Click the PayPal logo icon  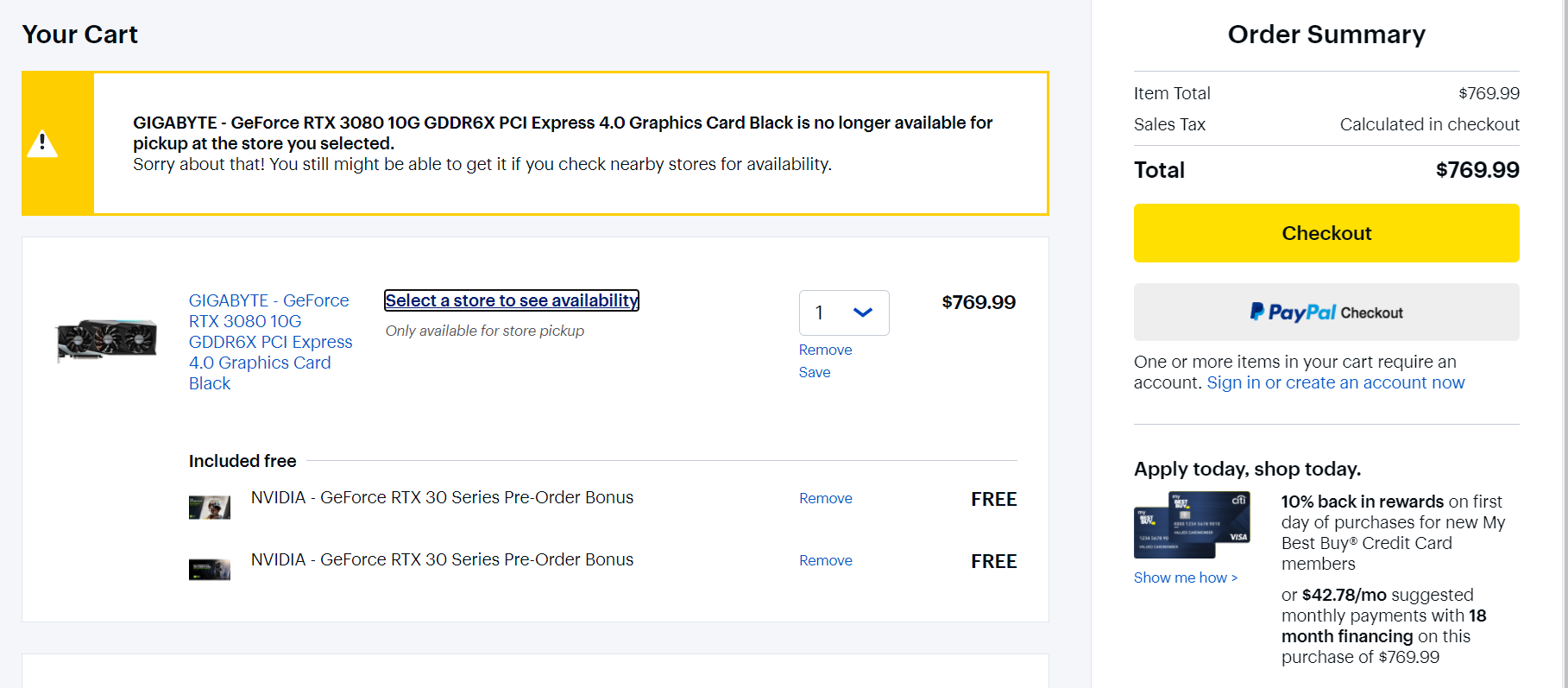tap(1257, 312)
